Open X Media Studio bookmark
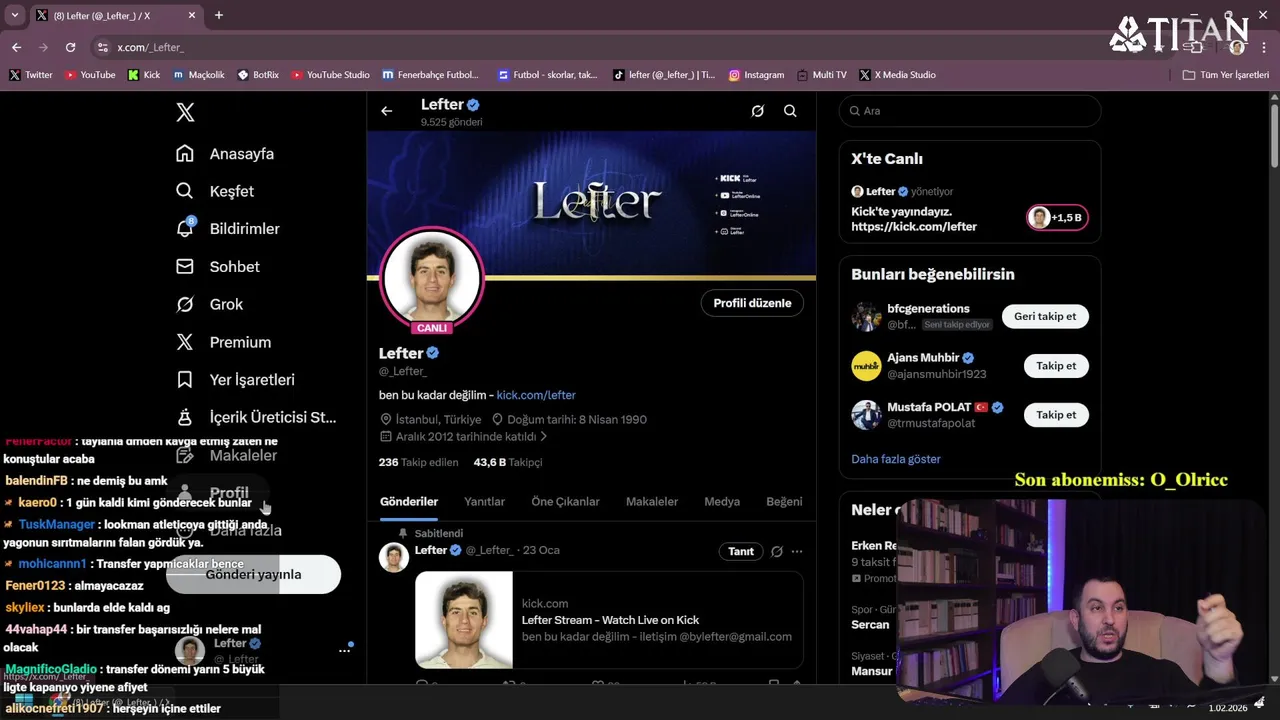The image size is (1280, 720). (x=897, y=75)
